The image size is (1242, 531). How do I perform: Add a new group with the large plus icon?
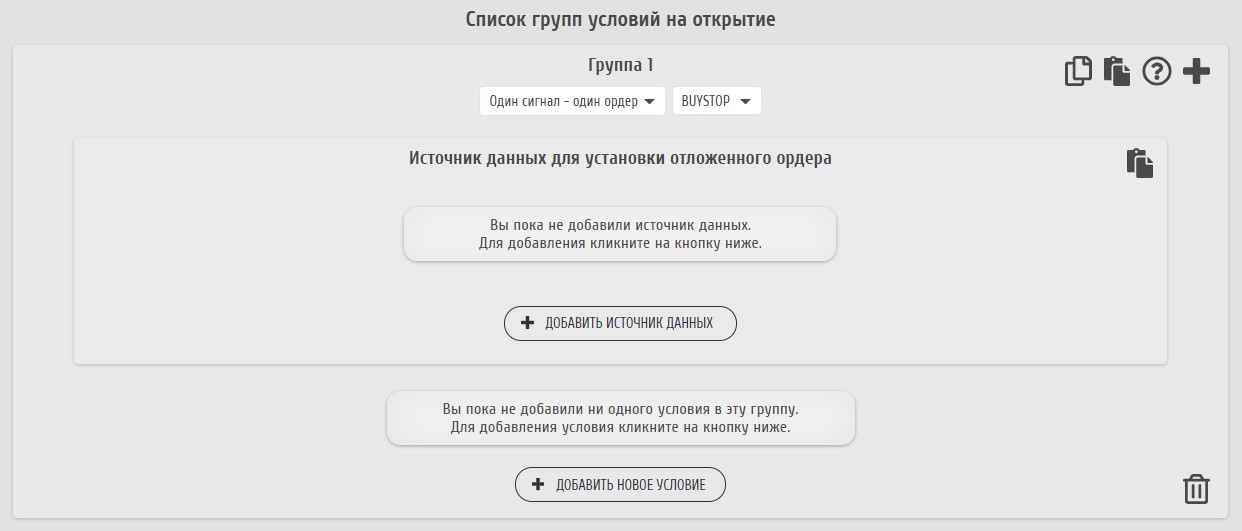coord(1196,71)
